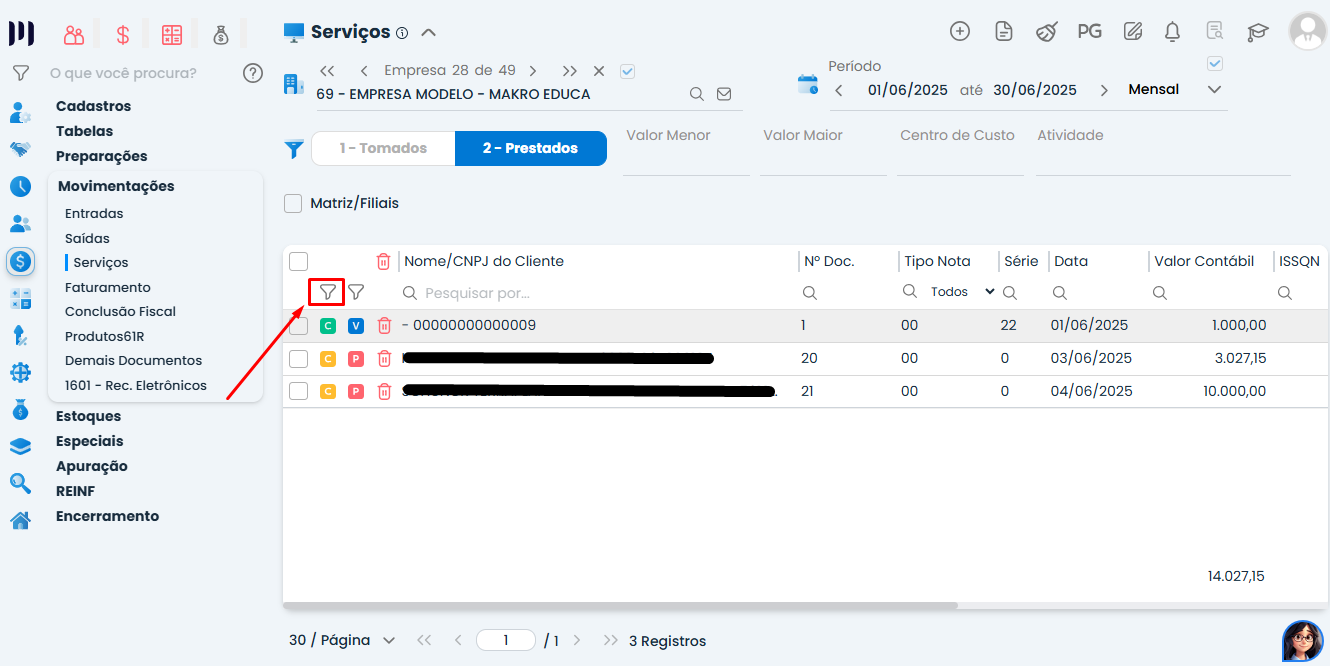Open the virtual assistant avatar chat
The width and height of the screenshot is (1330, 666).
coord(1303,641)
